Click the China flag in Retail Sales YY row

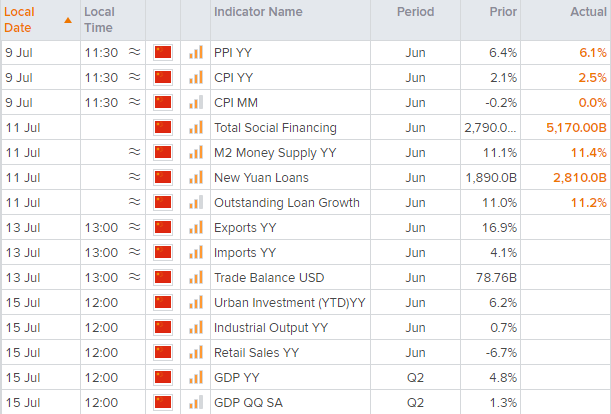163,352
